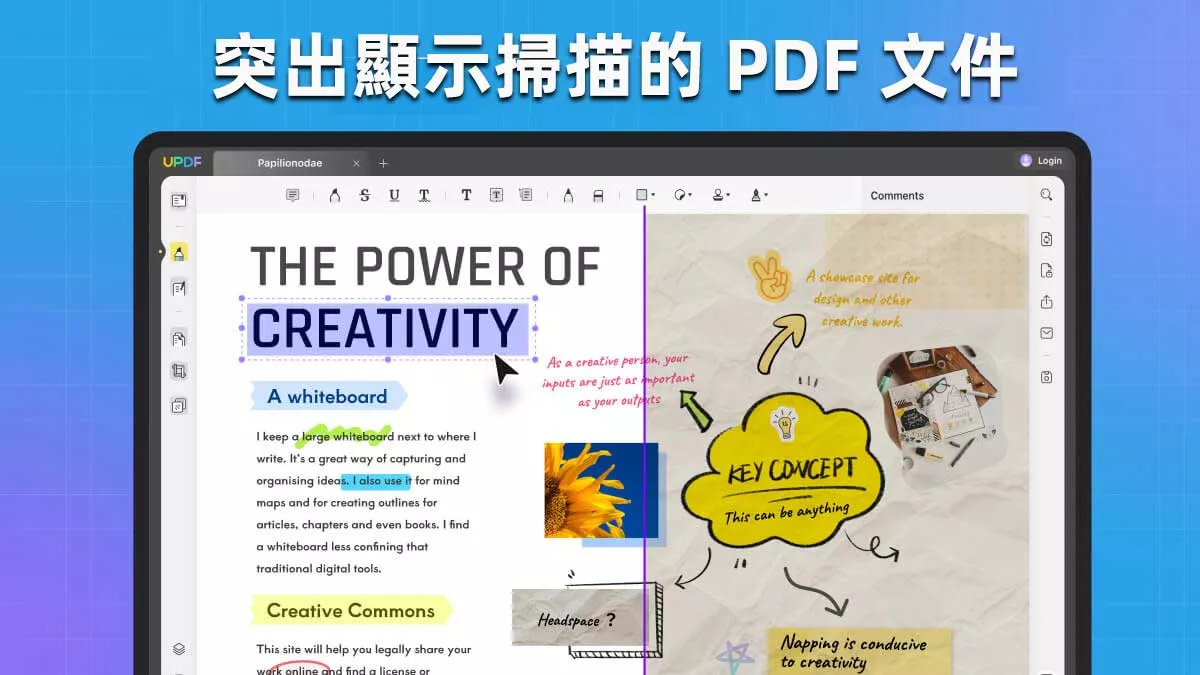This screenshot has height=675, width=1200.
Task: Open Search in right sidebar
Action: click(1046, 195)
